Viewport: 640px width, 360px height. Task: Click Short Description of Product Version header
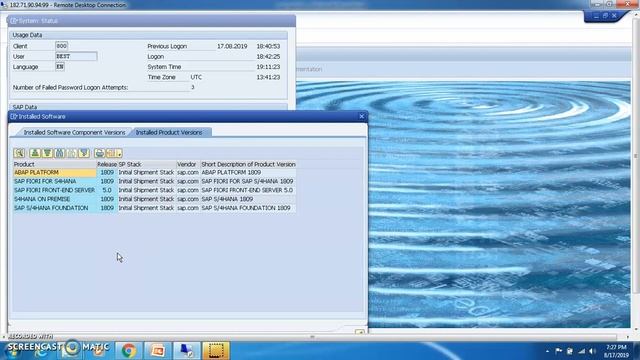[248, 164]
